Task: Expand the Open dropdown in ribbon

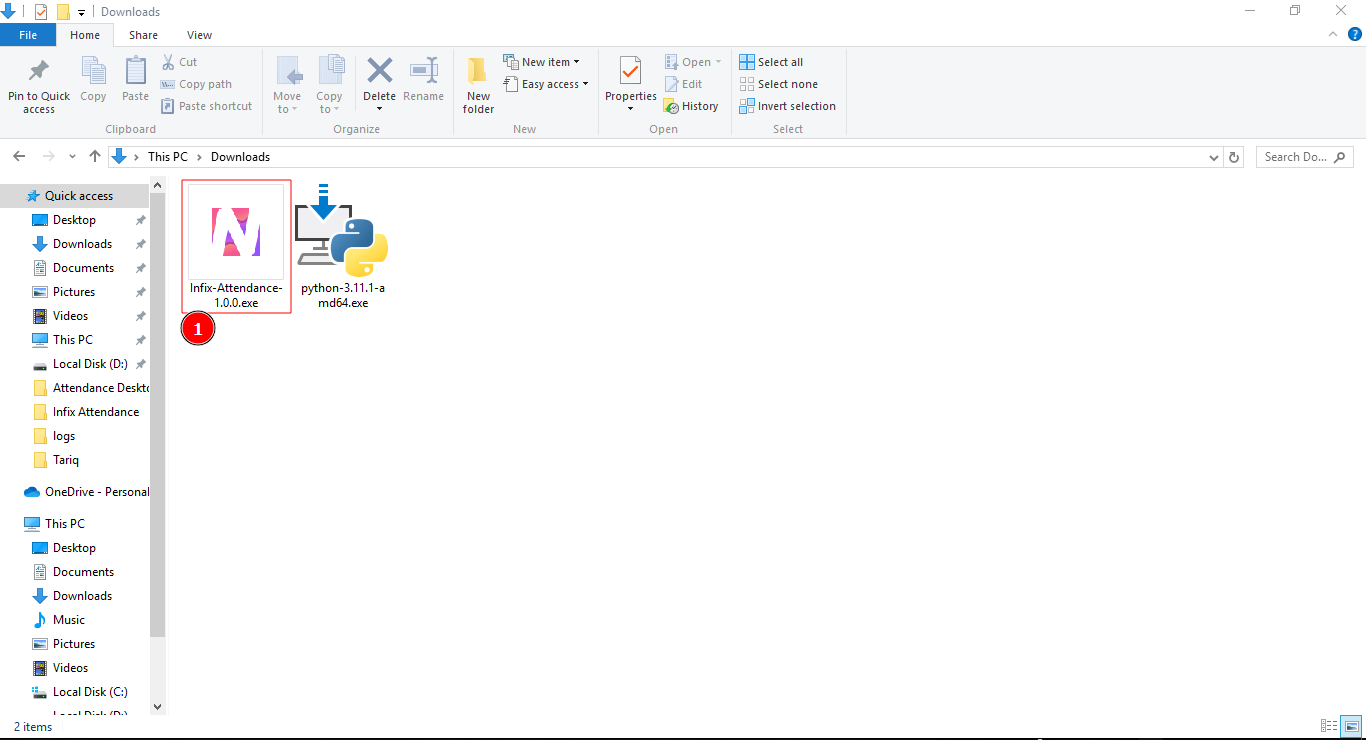Action: click(693, 62)
